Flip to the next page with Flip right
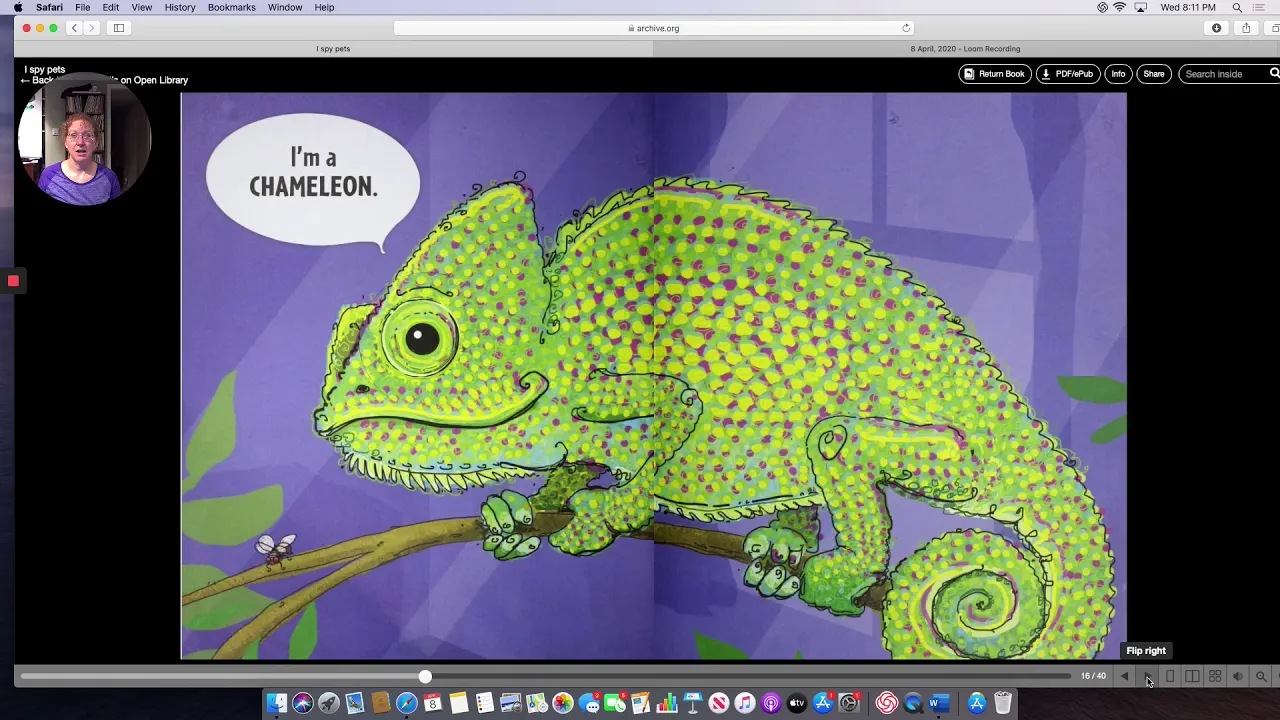 1147,677
